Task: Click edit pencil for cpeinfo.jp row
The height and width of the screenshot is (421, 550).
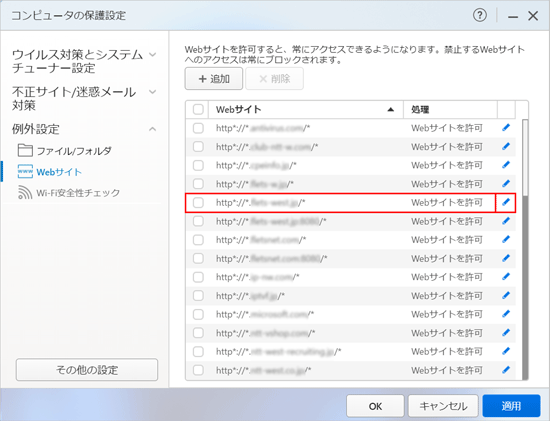Action: pos(506,165)
